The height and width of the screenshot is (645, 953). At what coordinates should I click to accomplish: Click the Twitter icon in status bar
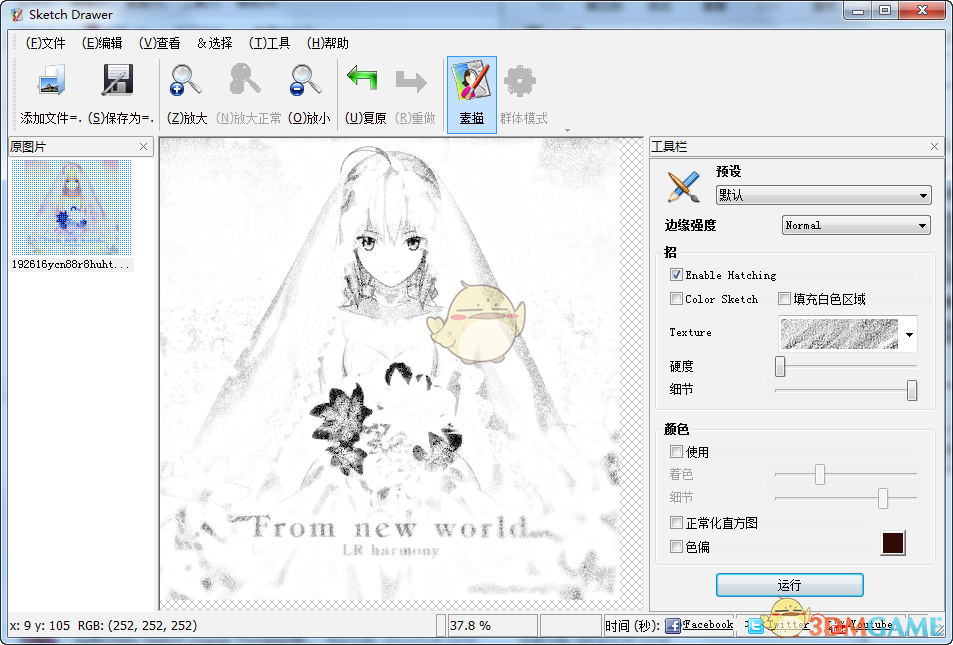(755, 626)
